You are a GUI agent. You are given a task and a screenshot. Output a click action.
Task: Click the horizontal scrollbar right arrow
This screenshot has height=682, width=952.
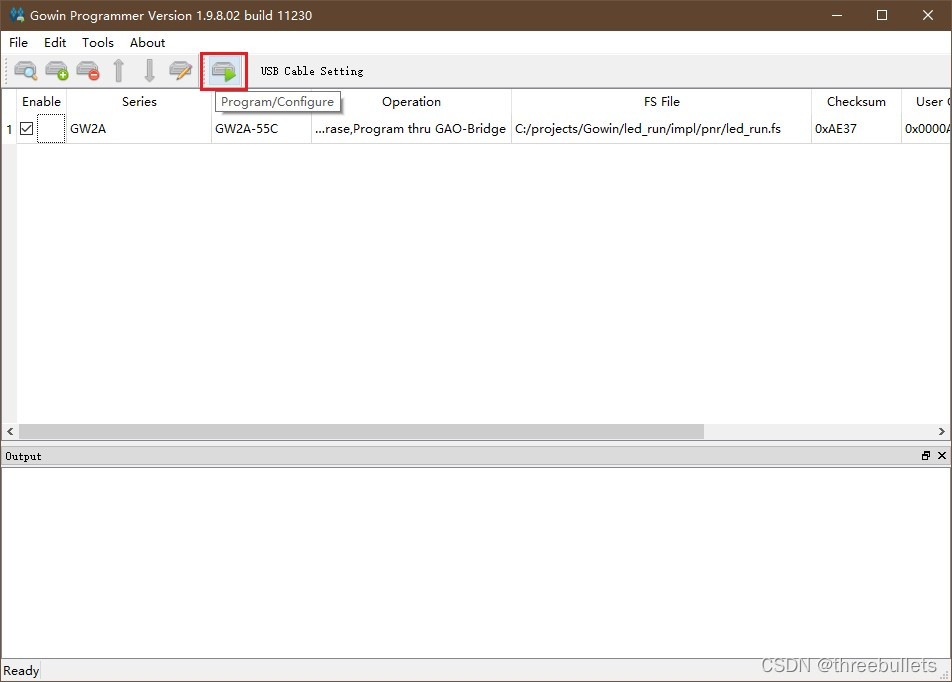tap(942, 431)
